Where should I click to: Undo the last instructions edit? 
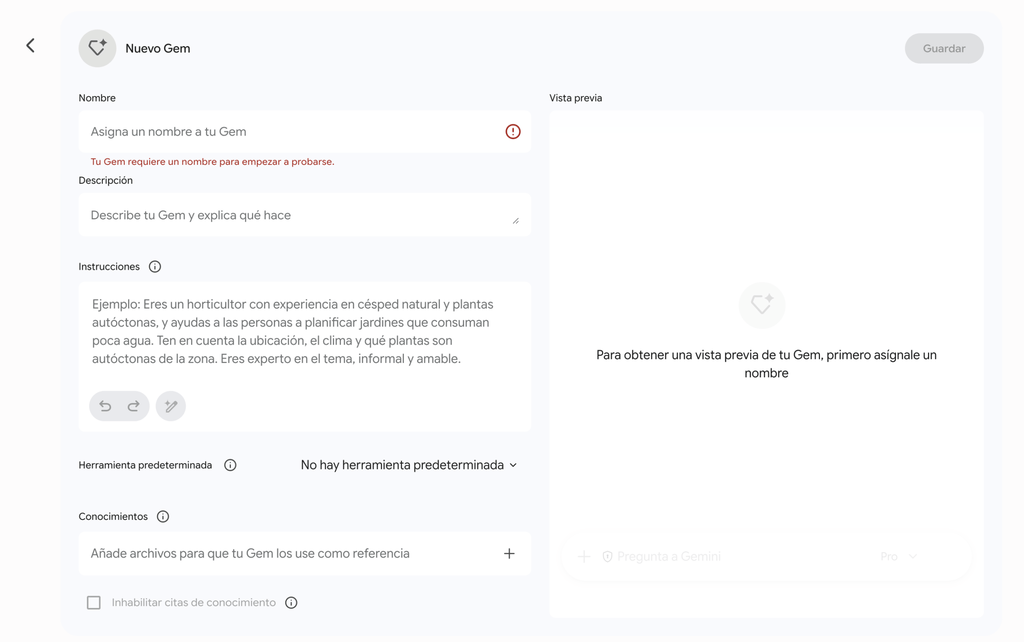105,406
